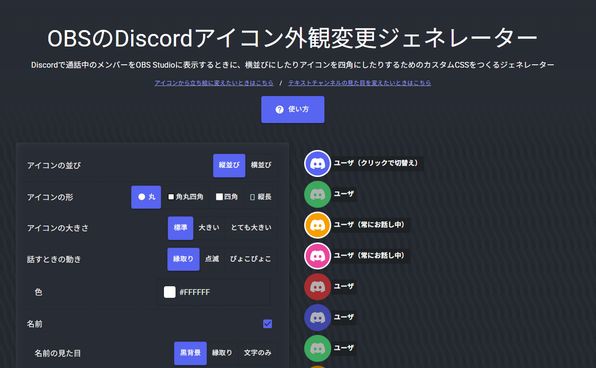596x368 pixels.
Task: Click the orange Discord avatar icon
Action: tap(317, 225)
